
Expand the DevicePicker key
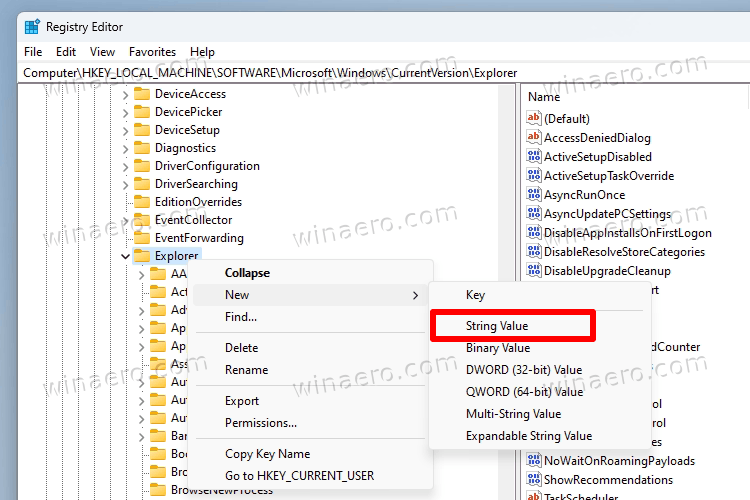point(125,112)
